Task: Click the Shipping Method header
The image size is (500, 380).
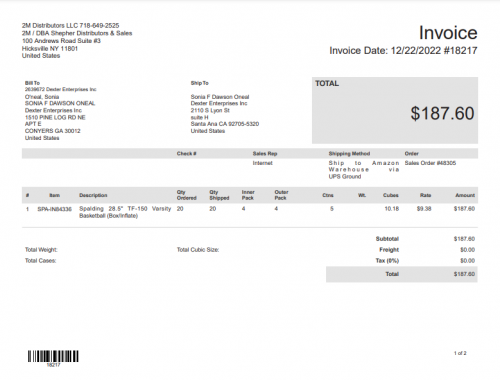Action: click(349, 153)
